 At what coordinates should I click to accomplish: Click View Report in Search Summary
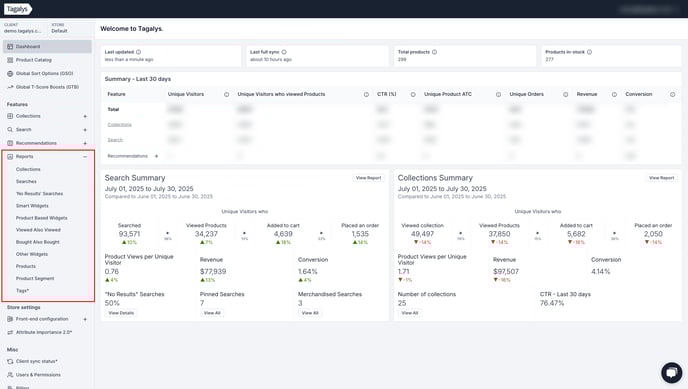pyautogui.click(x=369, y=178)
